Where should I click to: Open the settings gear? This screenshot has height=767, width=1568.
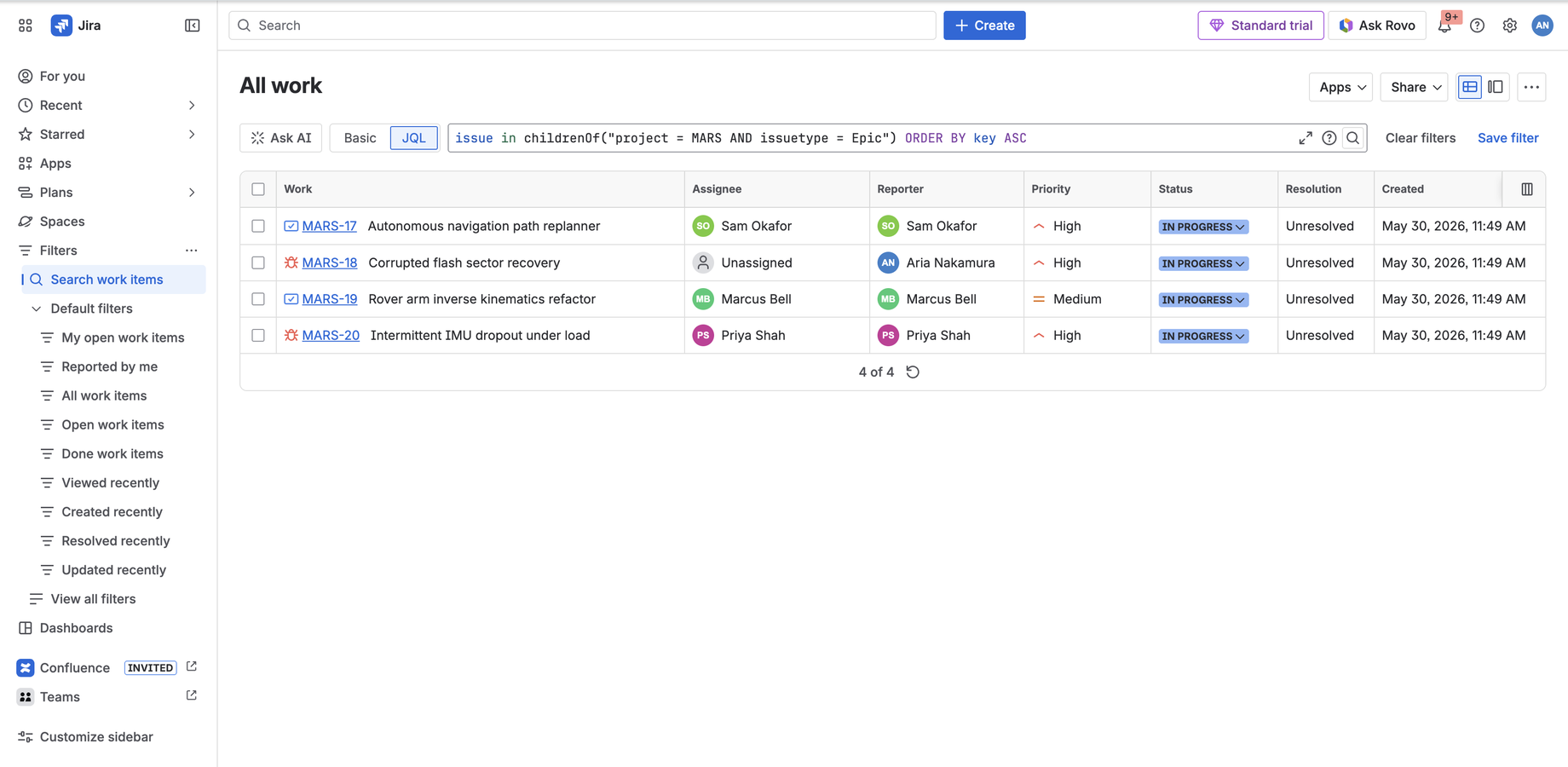pos(1510,26)
